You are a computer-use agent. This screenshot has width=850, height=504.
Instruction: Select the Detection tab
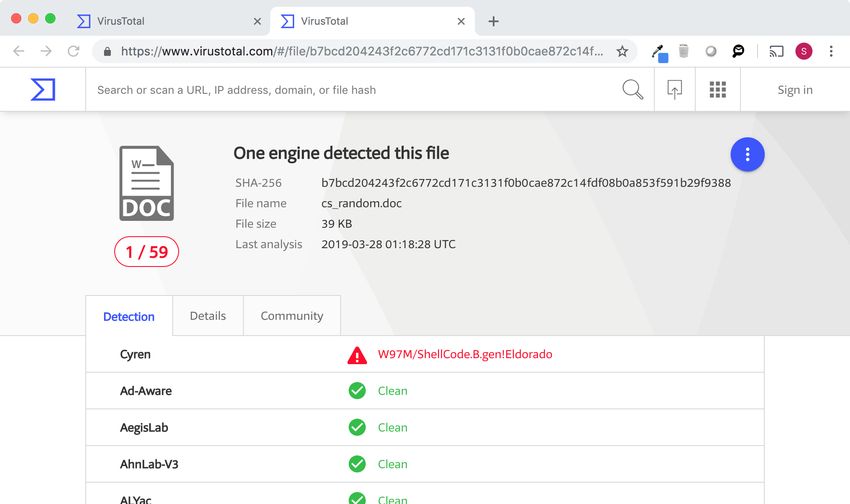click(129, 316)
